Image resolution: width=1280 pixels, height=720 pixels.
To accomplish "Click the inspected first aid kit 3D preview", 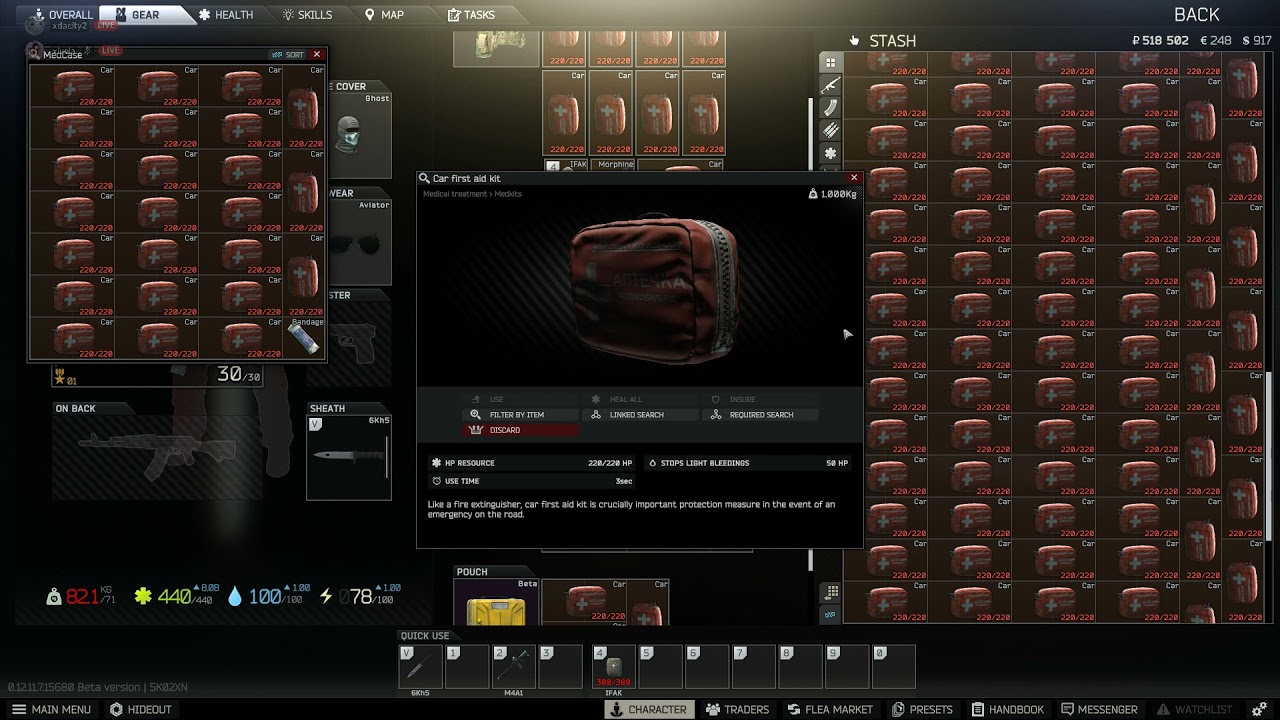I will click(654, 288).
